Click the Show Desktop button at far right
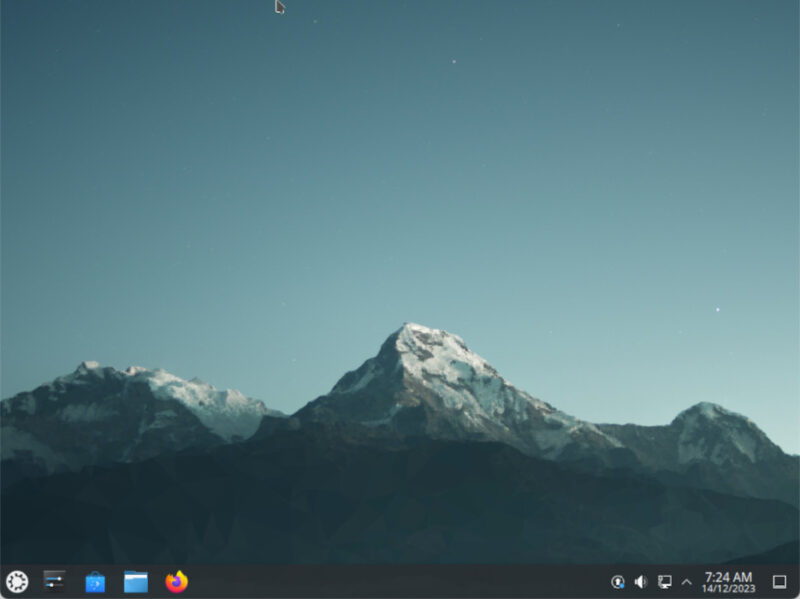Viewport: 800px width, 599px height. tap(779, 579)
